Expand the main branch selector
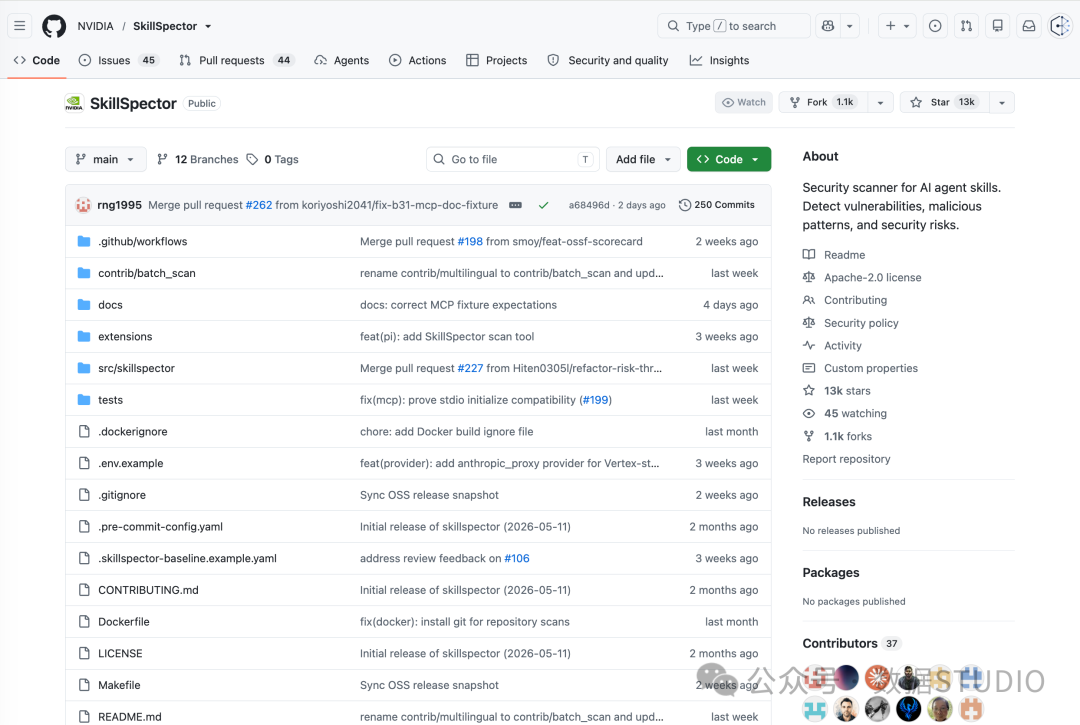 [105, 159]
